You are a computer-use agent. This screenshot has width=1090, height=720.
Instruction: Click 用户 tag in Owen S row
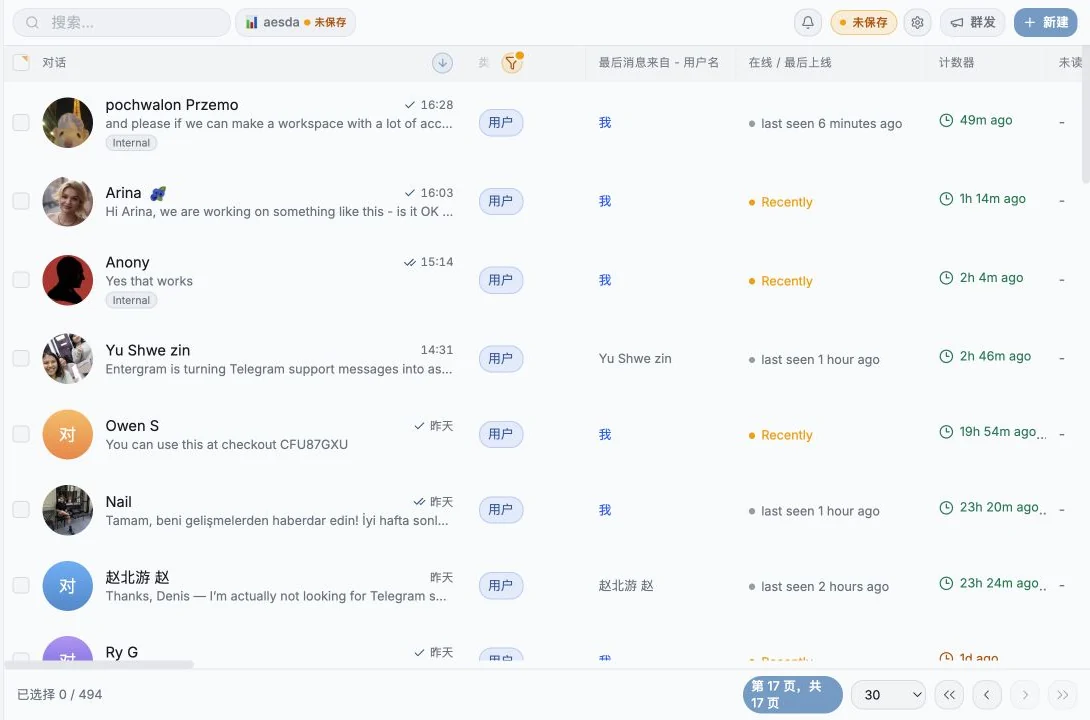point(501,434)
